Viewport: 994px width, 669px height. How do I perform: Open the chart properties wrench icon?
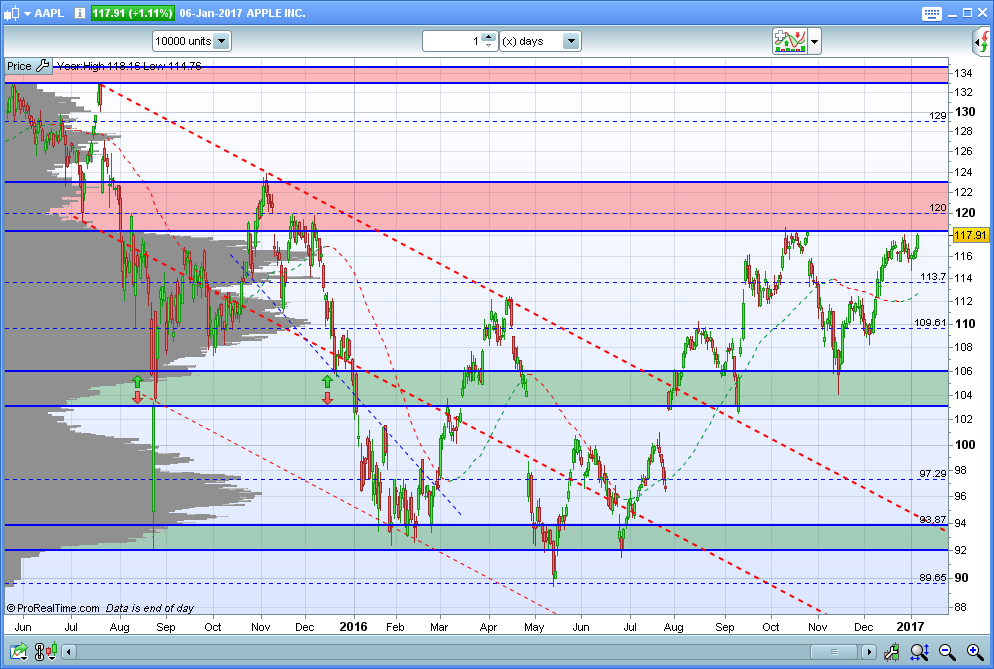pos(891,651)
